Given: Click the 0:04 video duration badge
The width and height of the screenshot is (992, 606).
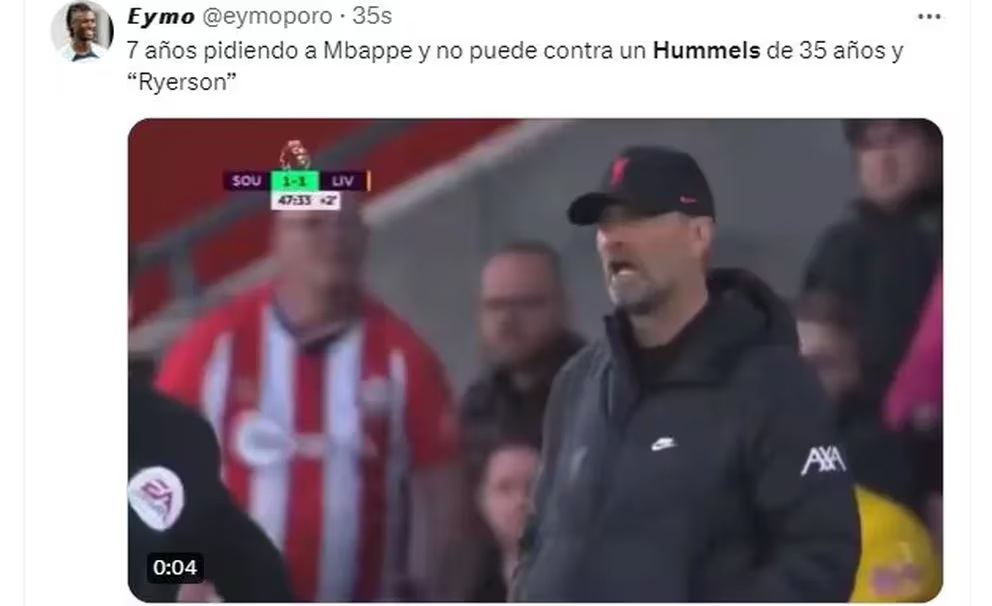Looking at the screenshot, I should [175, 567].
